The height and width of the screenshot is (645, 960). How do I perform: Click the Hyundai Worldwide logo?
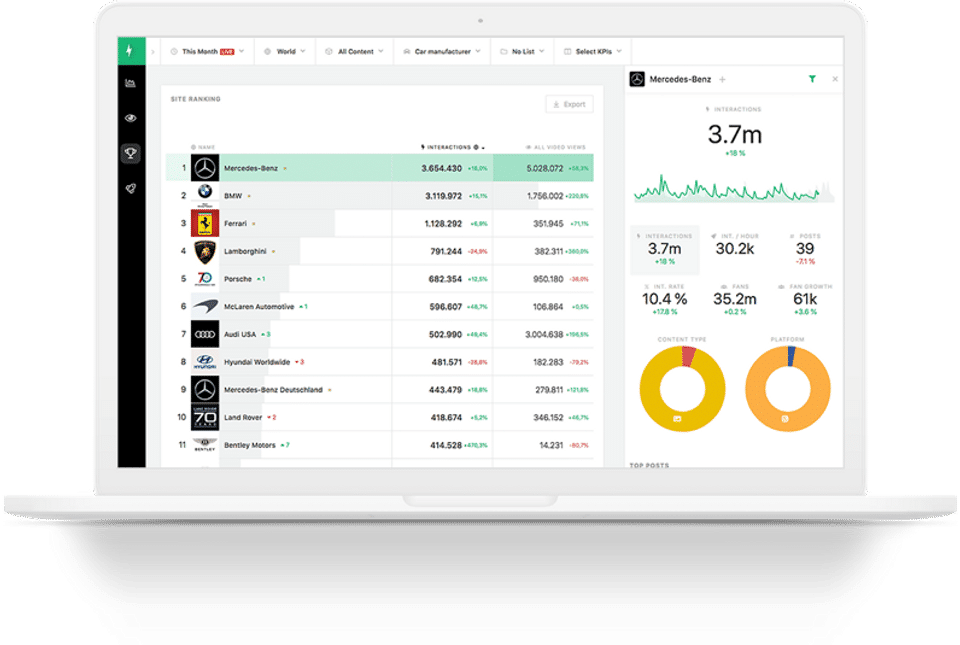204,362
